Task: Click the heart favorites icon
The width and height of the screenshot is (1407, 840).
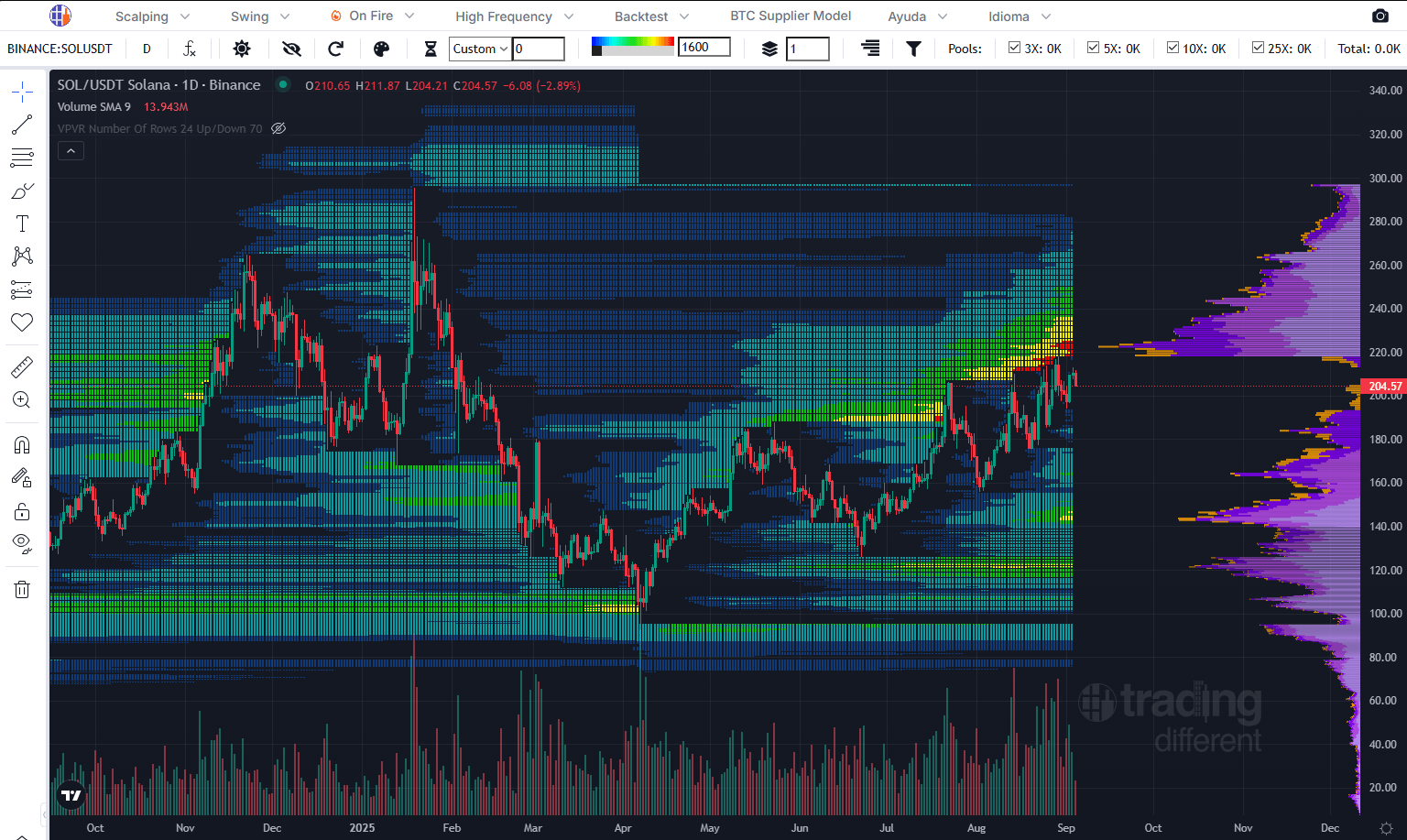Action: click(x=22, y=322)
